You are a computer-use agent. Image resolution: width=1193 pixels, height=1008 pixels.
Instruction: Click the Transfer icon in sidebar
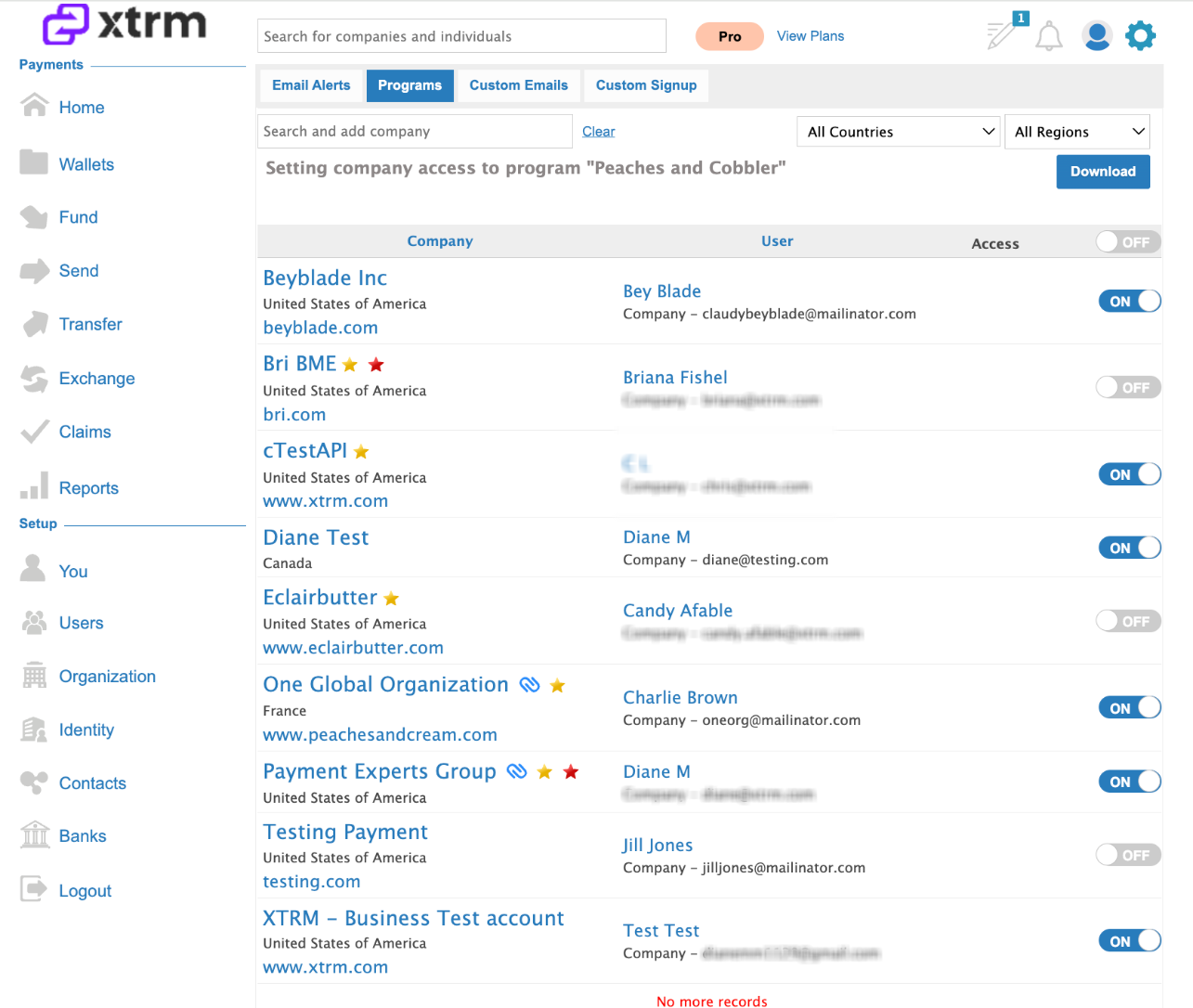(35, 324)
